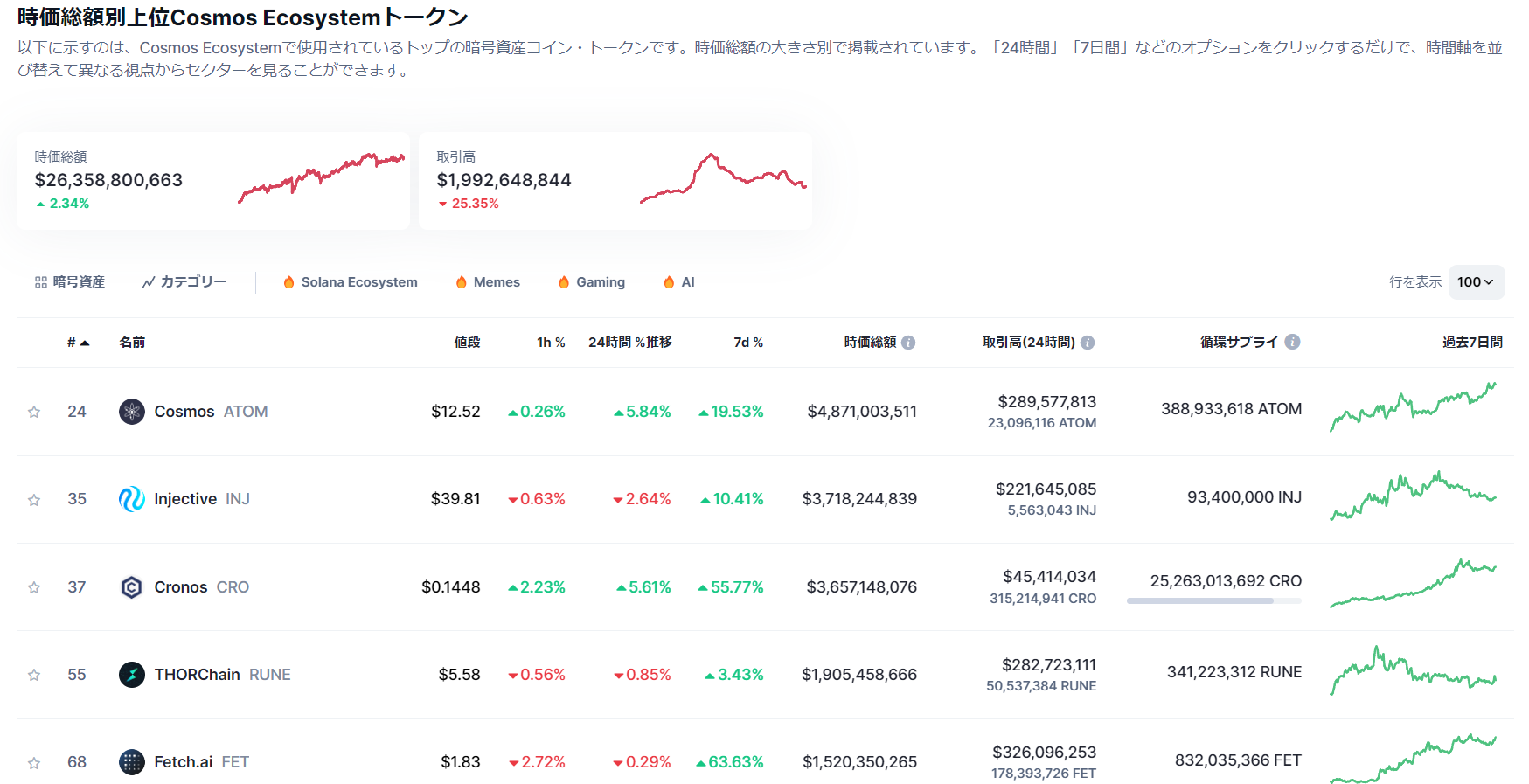
Task: Open the Memes category link
Action: point(488,282)
